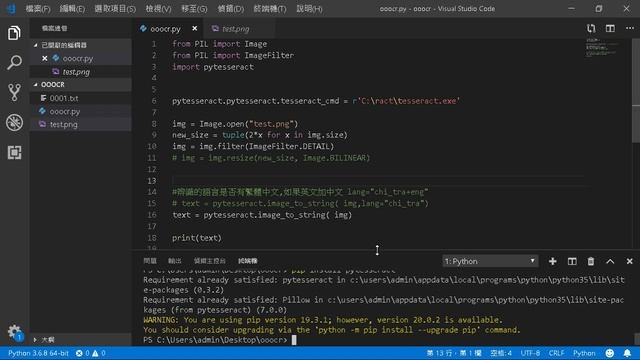
Task: Click the Open Changes icon in editor toolbar
Action: 591,28
